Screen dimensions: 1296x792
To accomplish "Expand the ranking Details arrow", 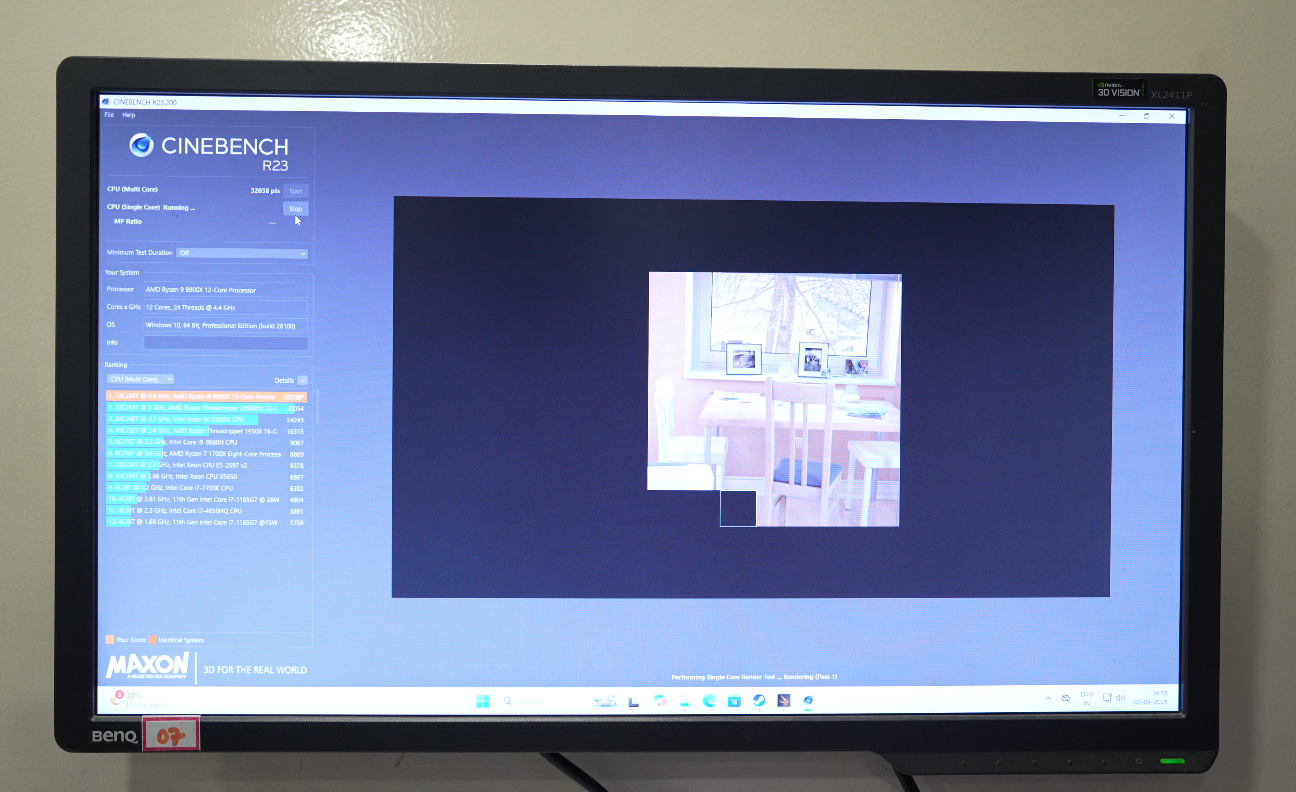I will [302, 380].
